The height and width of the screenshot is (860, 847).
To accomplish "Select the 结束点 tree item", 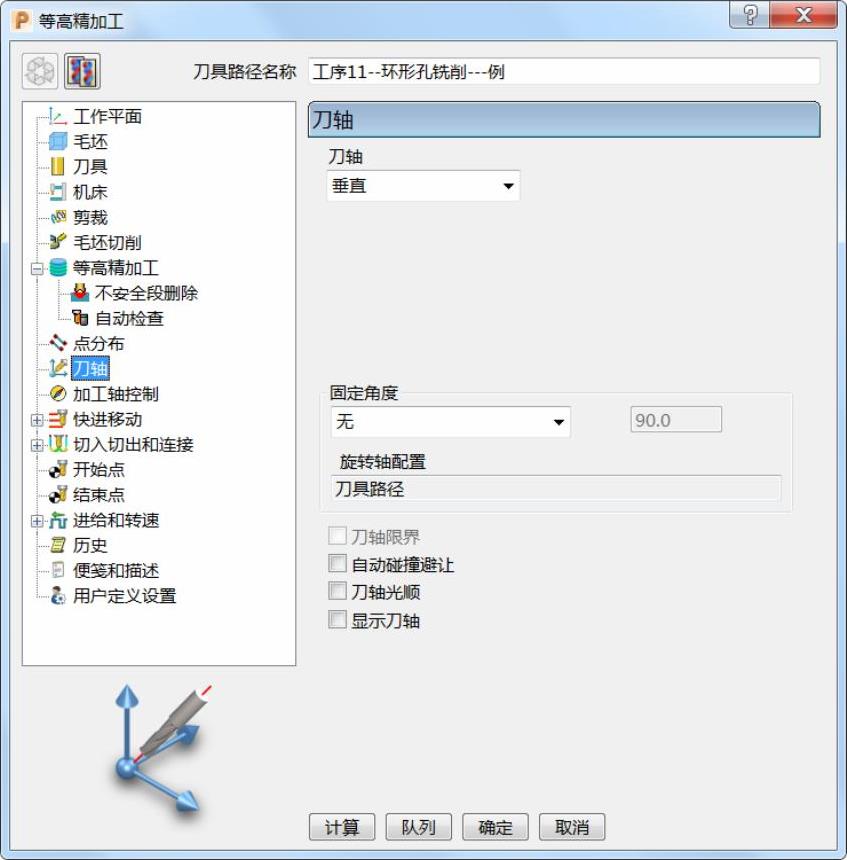I will pos(99,495).
